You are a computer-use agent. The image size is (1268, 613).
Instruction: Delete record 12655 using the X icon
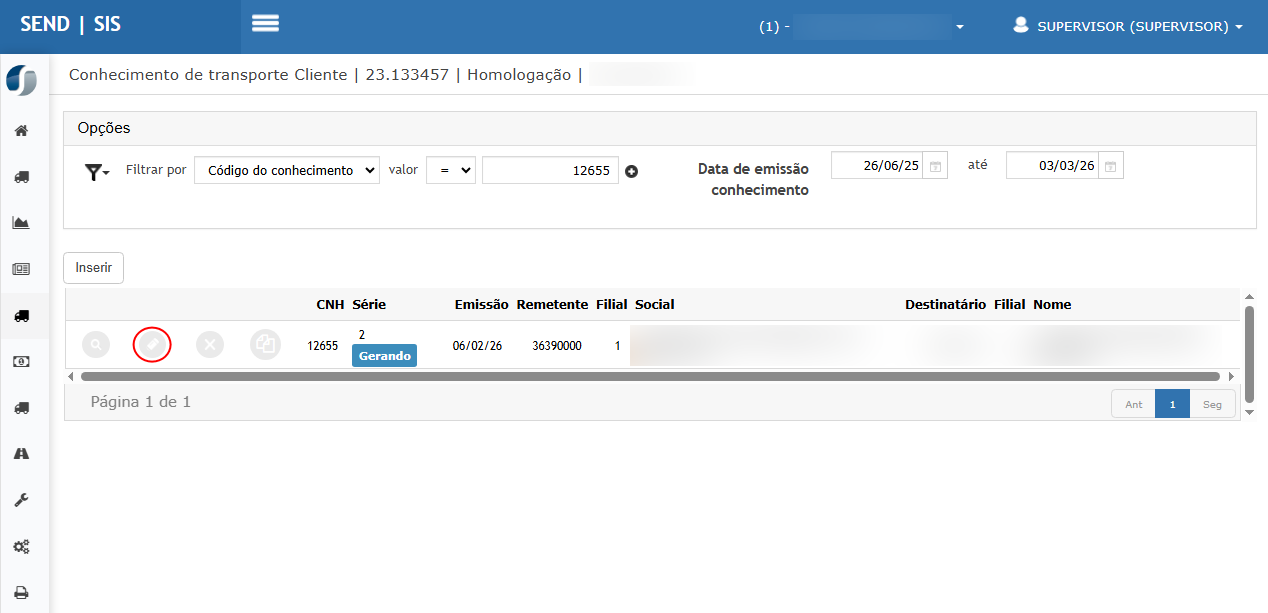(209, 345)
